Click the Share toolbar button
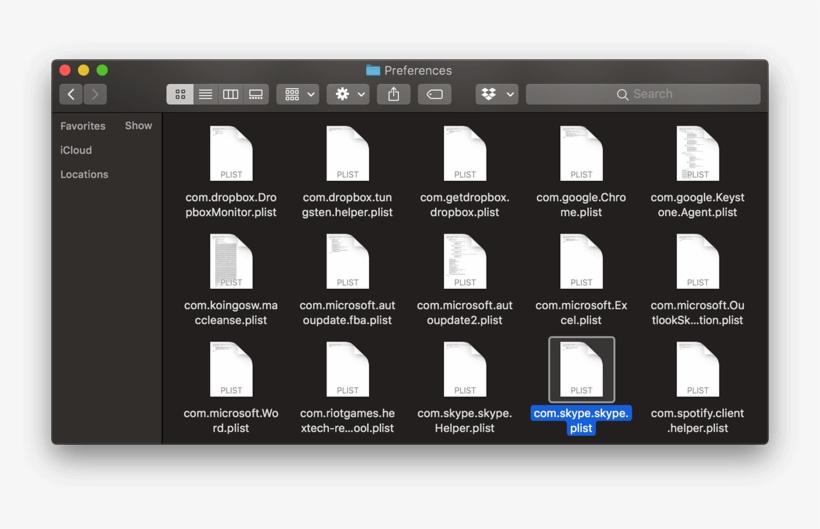Screen dimensions: 820x529 click(394, 94)
